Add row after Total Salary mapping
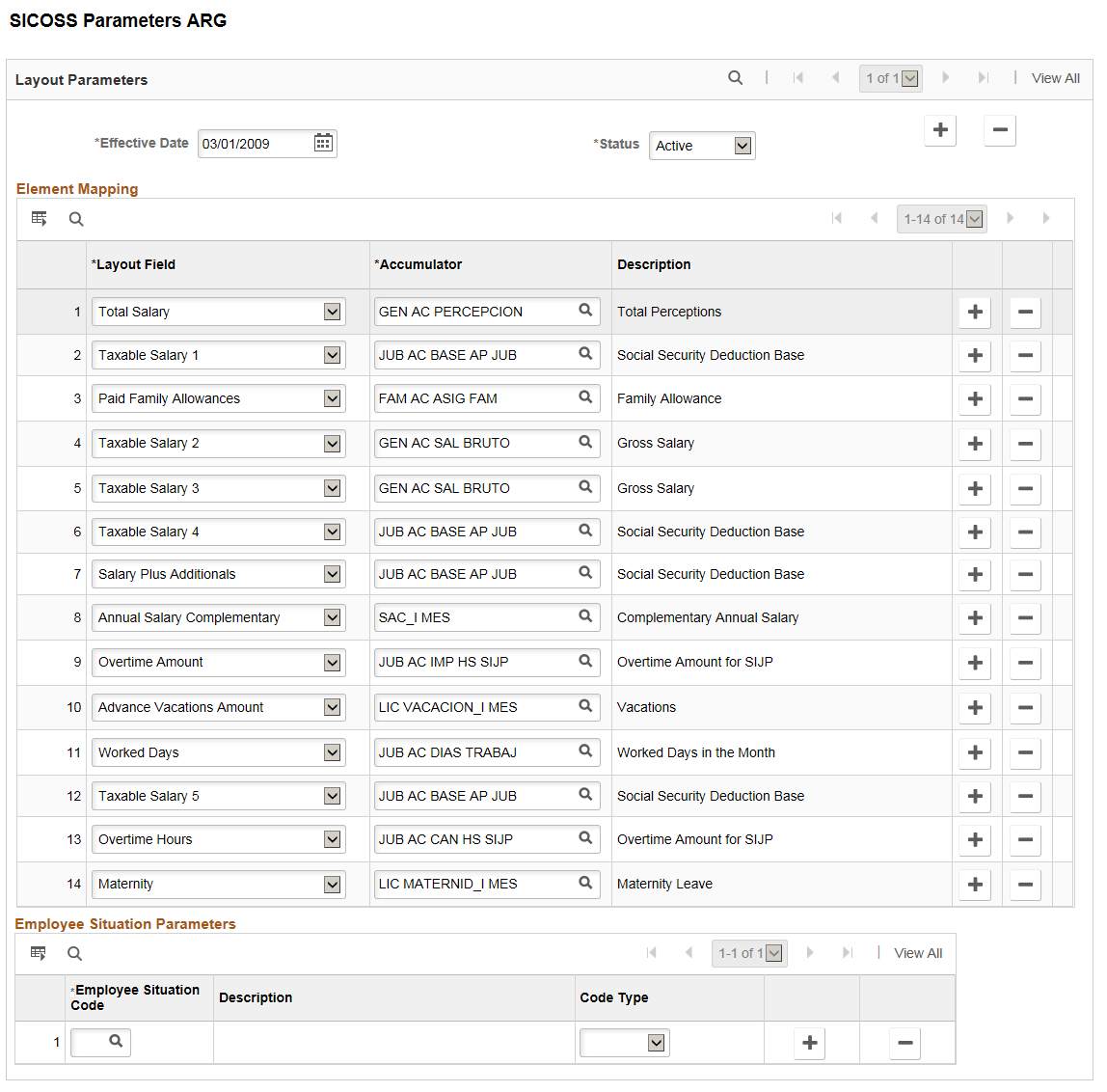Screen dimensions: 1107x1092 pyautogui.click(x=975, y=313)
